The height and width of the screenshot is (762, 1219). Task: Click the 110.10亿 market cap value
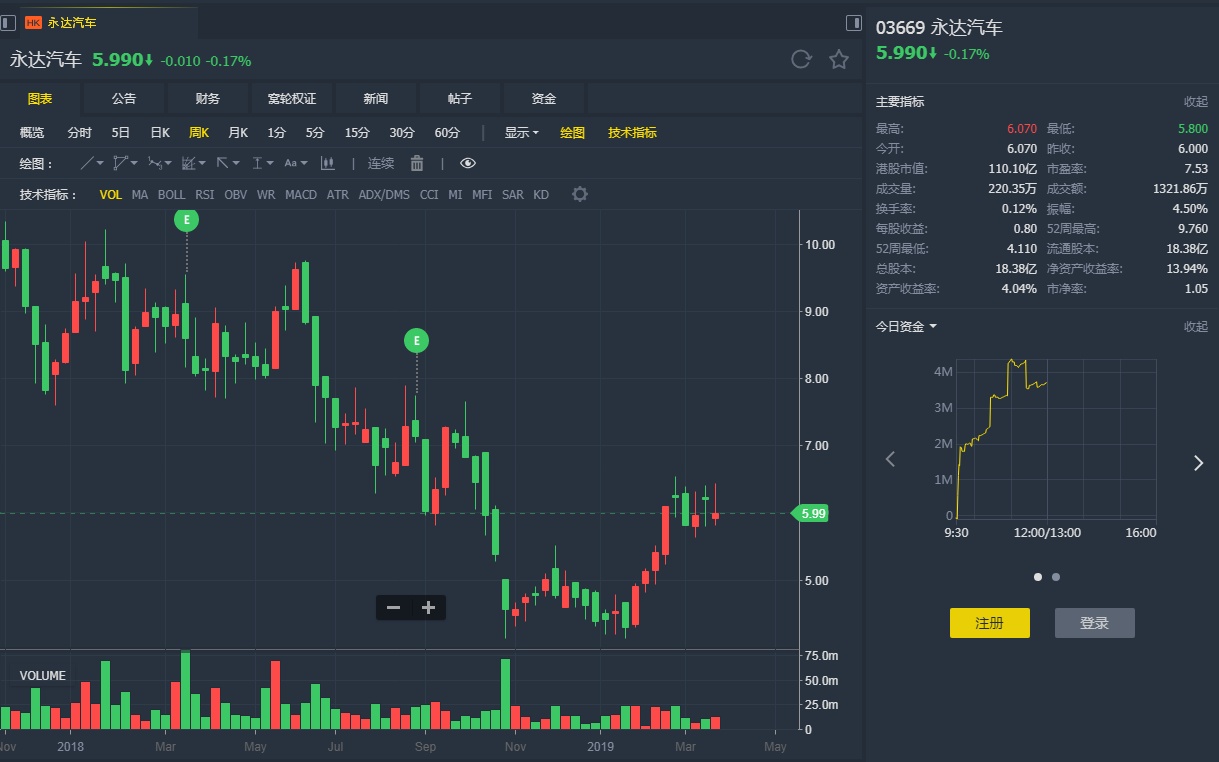[1013, 168]
